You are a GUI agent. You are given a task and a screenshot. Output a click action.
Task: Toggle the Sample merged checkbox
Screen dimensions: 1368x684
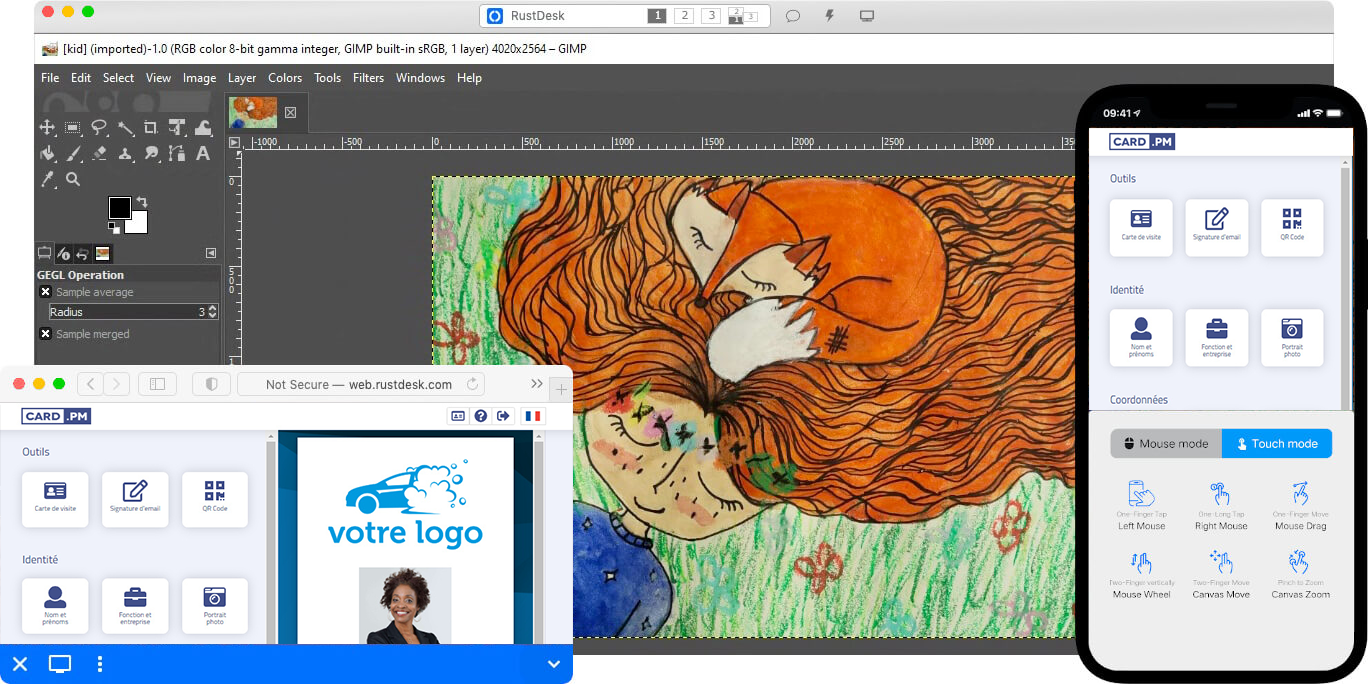(x=45, y=334)
